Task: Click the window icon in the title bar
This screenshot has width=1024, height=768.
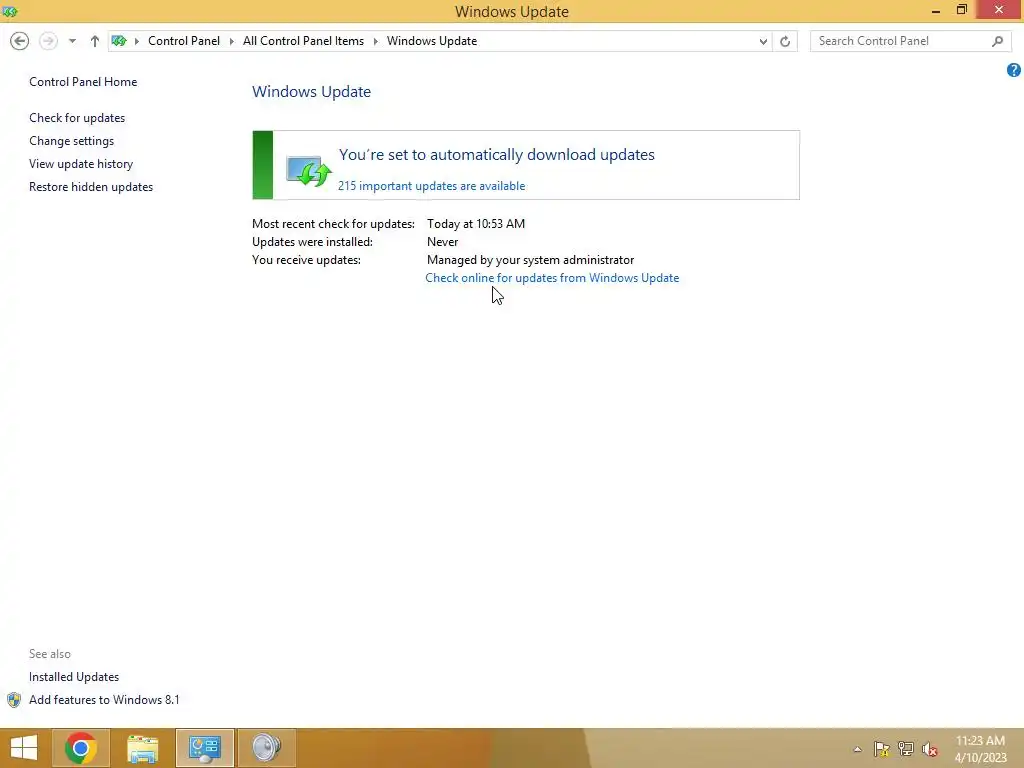Action: (x=10, y=11)
